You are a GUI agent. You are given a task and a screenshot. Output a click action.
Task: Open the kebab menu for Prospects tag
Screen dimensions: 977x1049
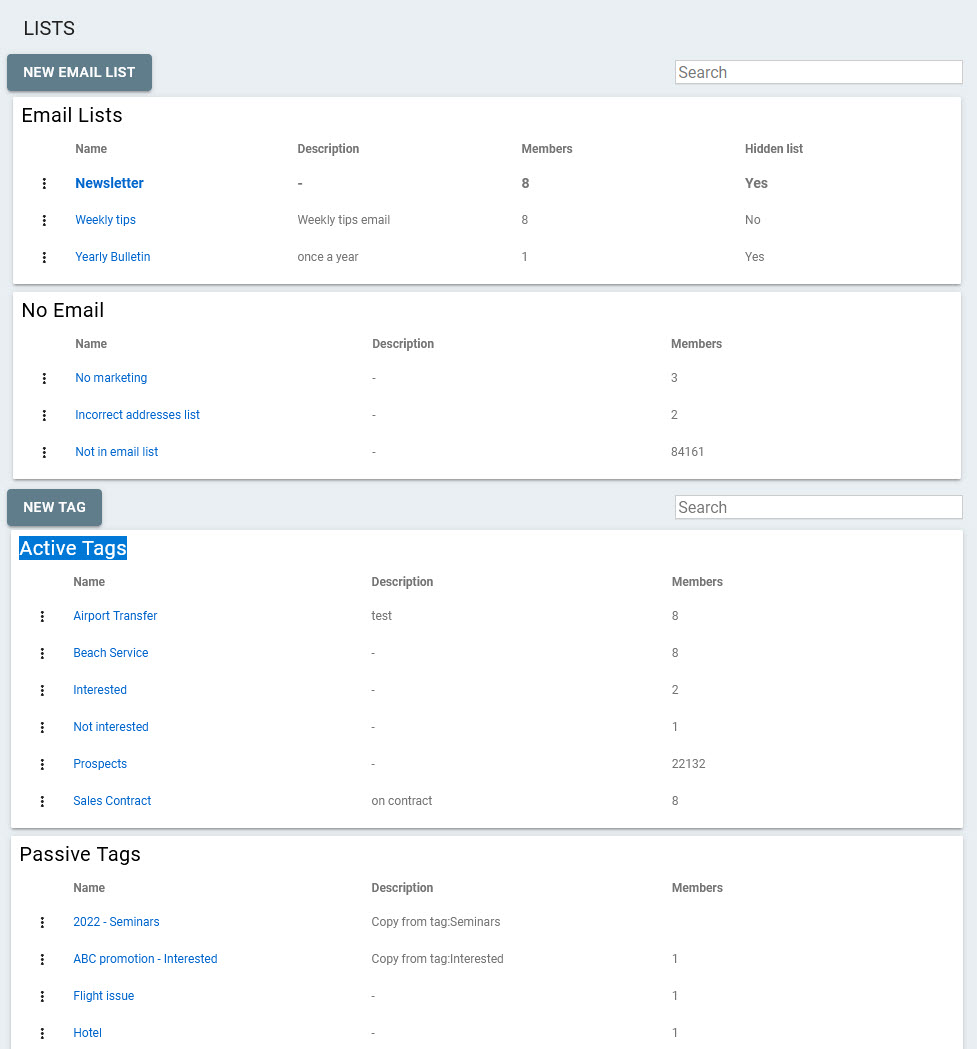(x=42, y=764)
